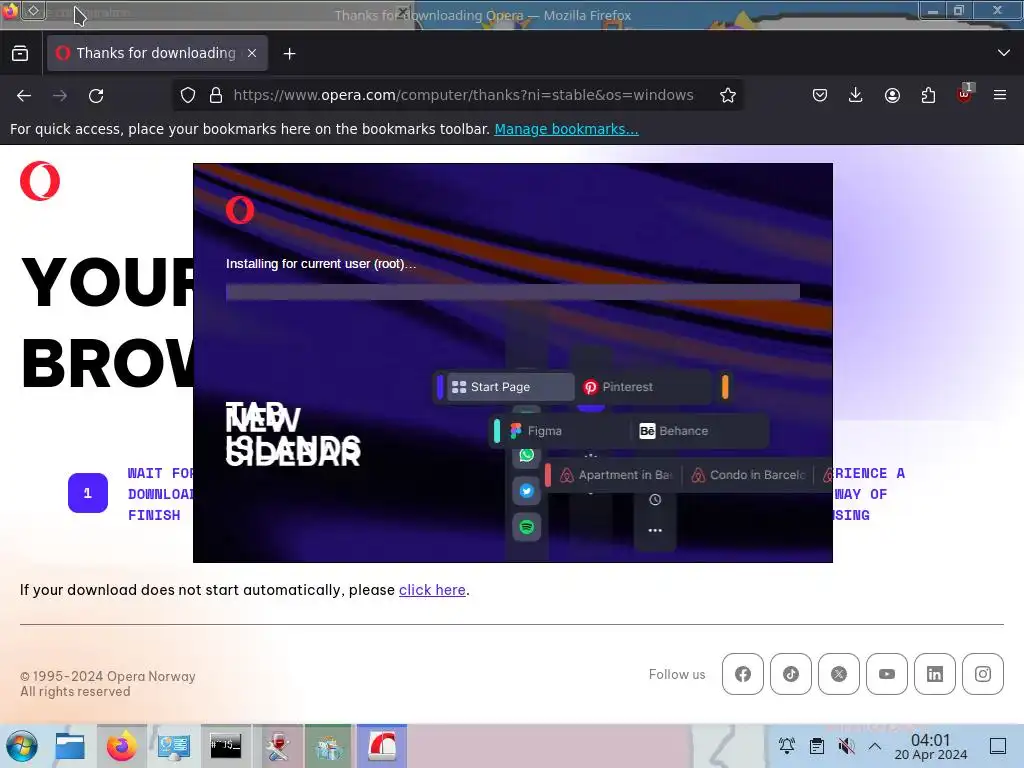This screenshot has height=768, width=1024.
Task: Open Opera's LinkedIn page icon
Action: (x=935, y=674)
